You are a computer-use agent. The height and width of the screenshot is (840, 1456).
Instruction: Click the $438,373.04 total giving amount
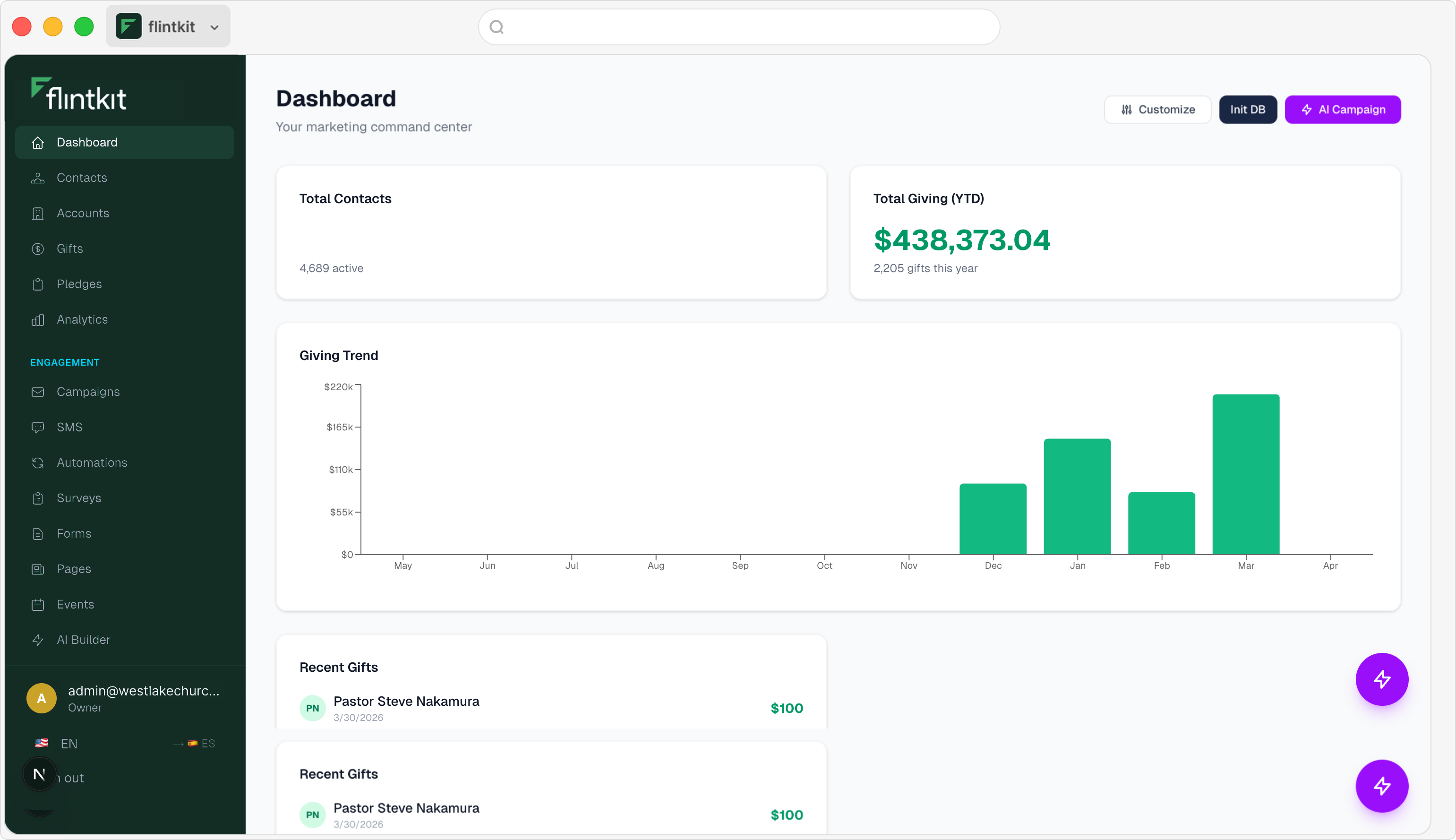click(x=962, y=240)
